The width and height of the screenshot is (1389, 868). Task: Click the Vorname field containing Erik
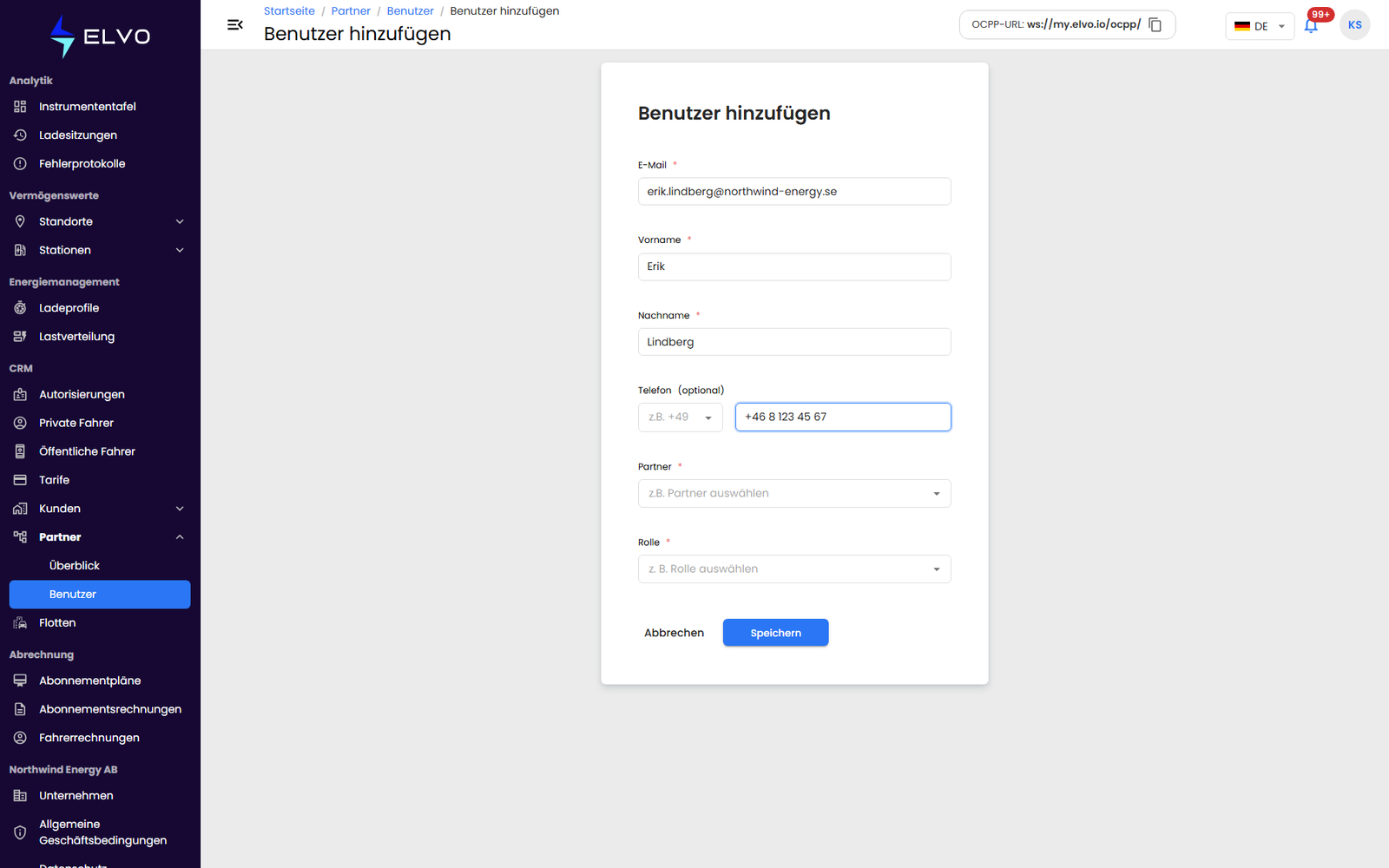pos(794,266)
